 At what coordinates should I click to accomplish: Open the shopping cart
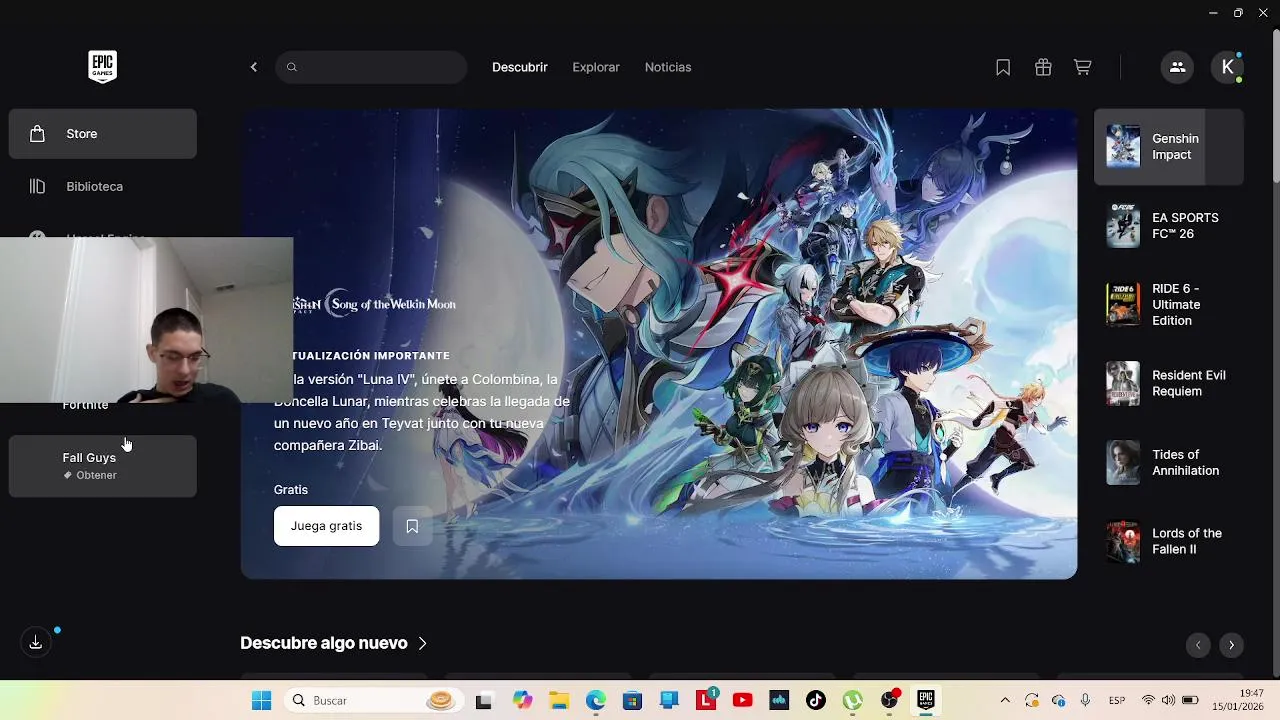click(1082, 67)
